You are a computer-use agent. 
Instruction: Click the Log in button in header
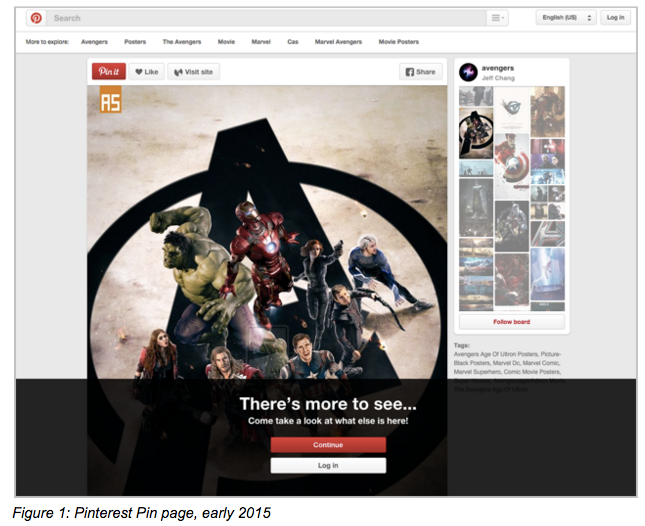coord(615,18)
